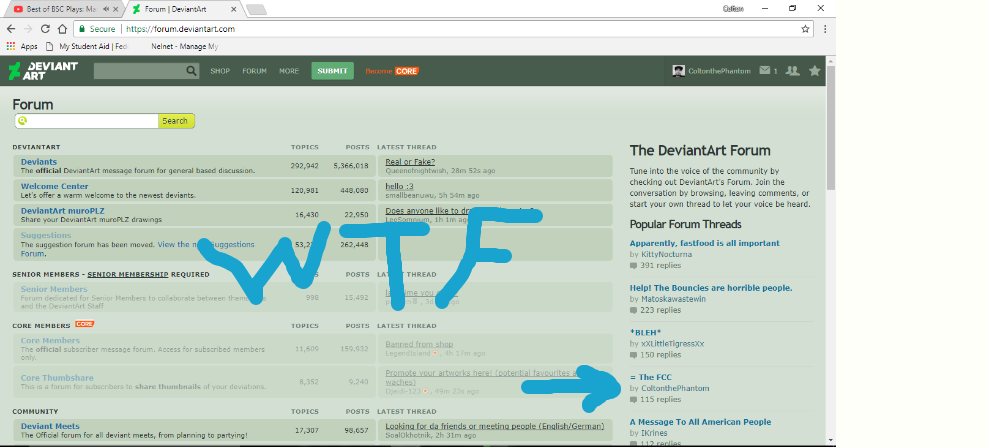989x447 pixels.
Task: Open the messages envelope icon
Action: [764, 71]
